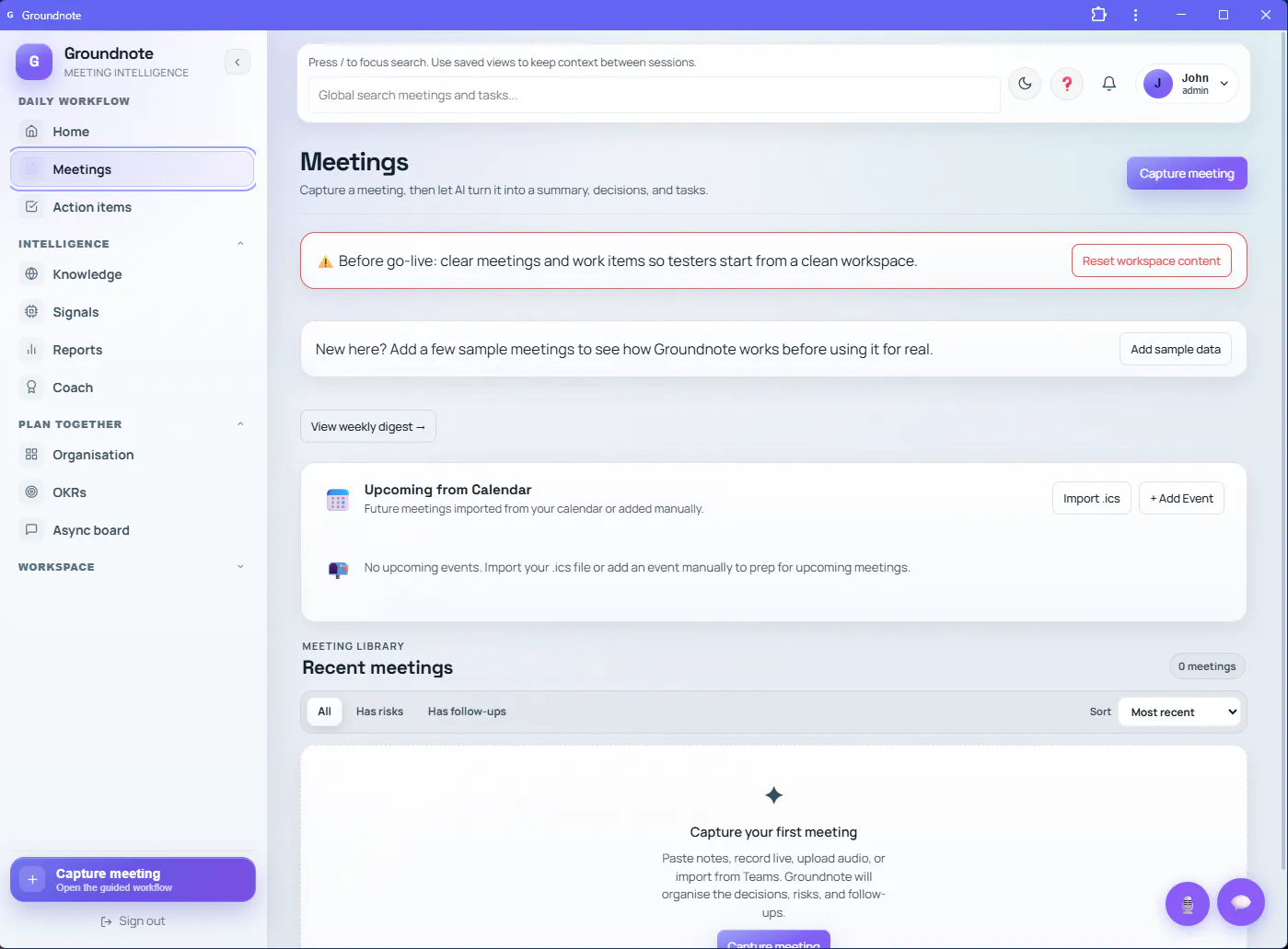Open help via the red question mark
This screenshot has height=949, width=1288.
click(1067, 84)
